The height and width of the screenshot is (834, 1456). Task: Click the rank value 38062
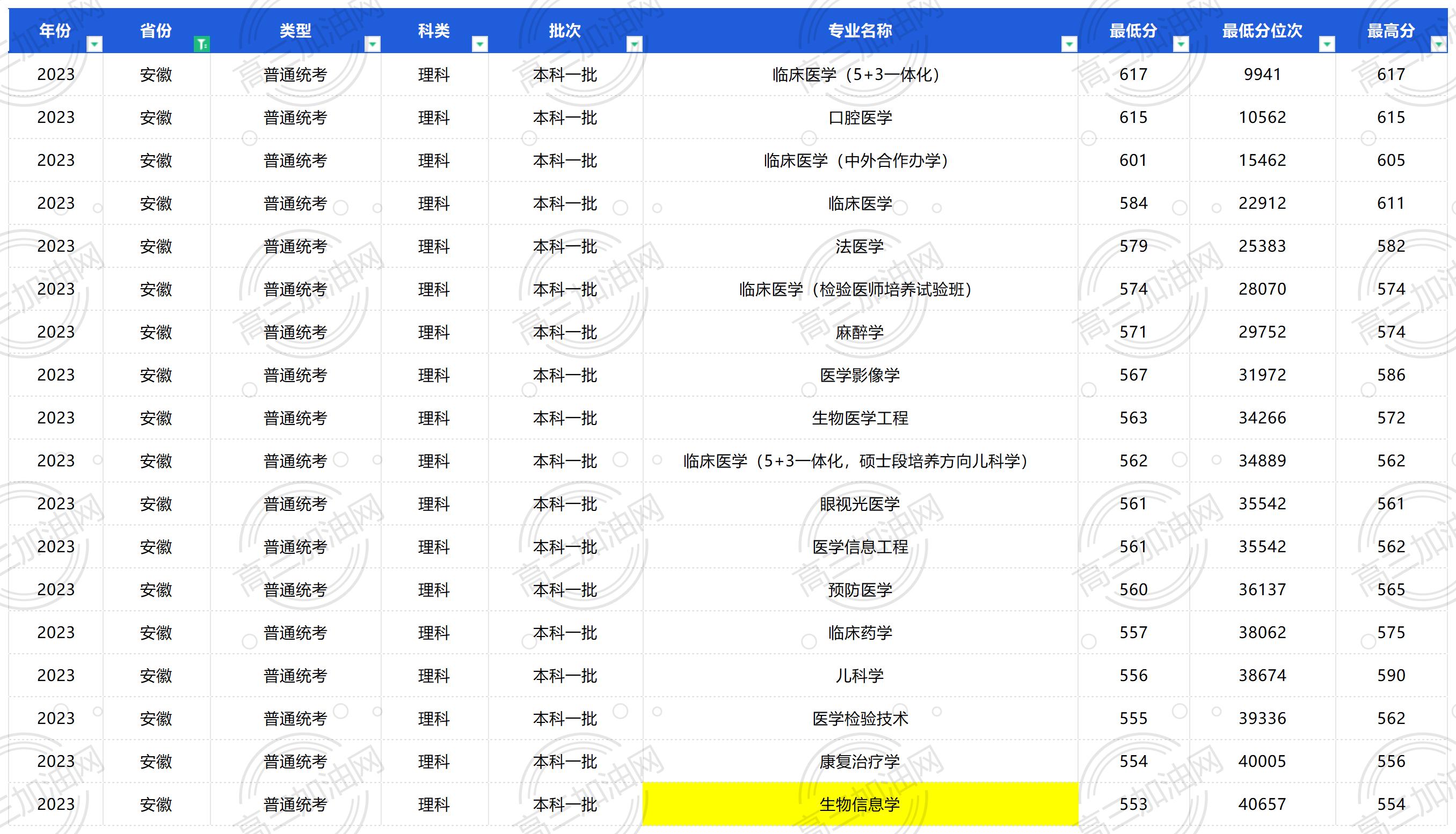(x=1262, y=633)
